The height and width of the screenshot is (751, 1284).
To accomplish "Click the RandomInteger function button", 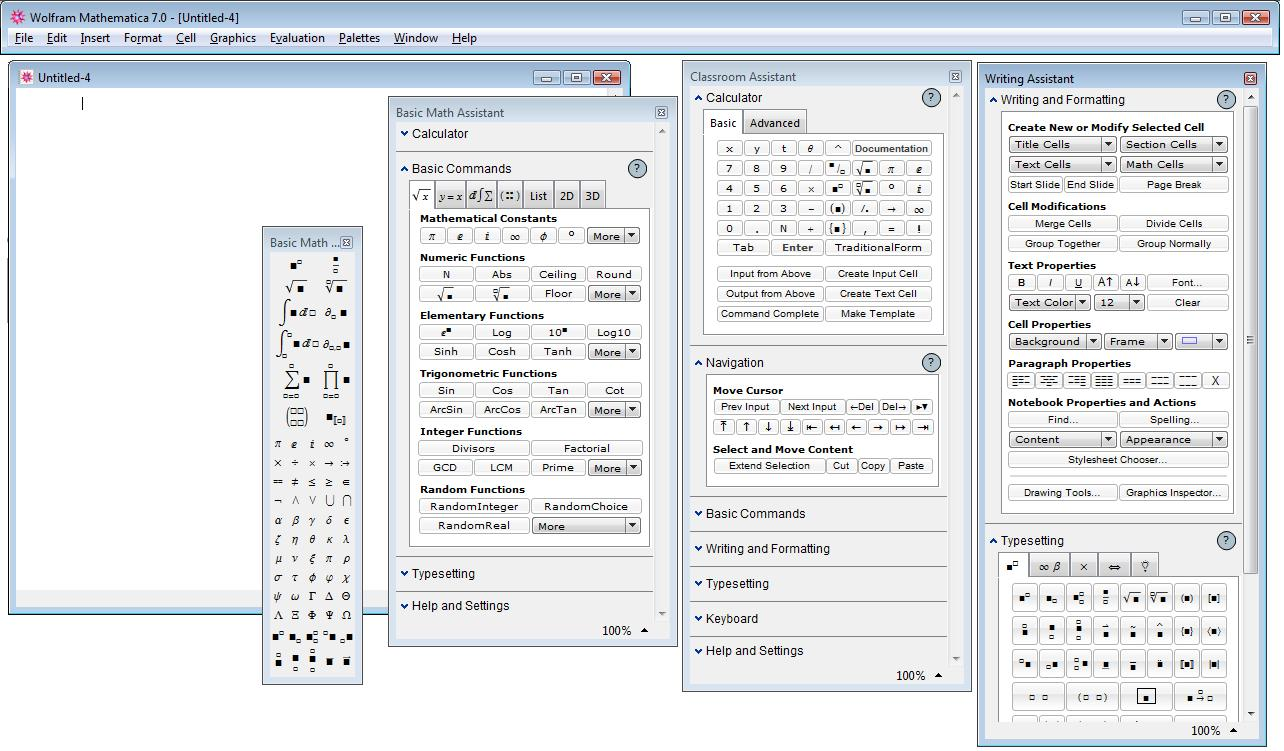I will coord(474,506).
